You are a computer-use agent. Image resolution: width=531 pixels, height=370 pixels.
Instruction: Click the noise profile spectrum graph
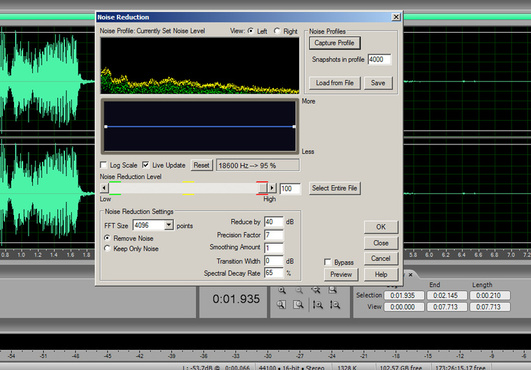pos(200,65)
